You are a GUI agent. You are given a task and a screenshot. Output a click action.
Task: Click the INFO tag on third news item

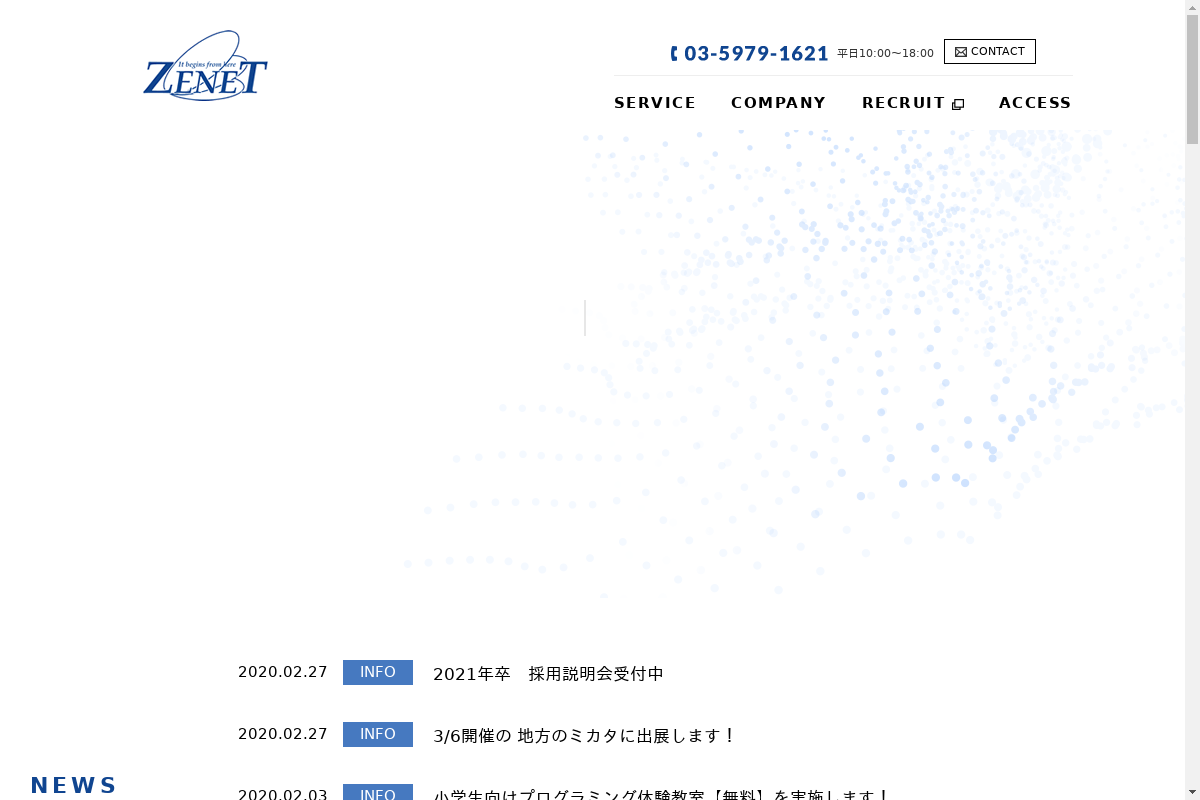tap(378, 792)
